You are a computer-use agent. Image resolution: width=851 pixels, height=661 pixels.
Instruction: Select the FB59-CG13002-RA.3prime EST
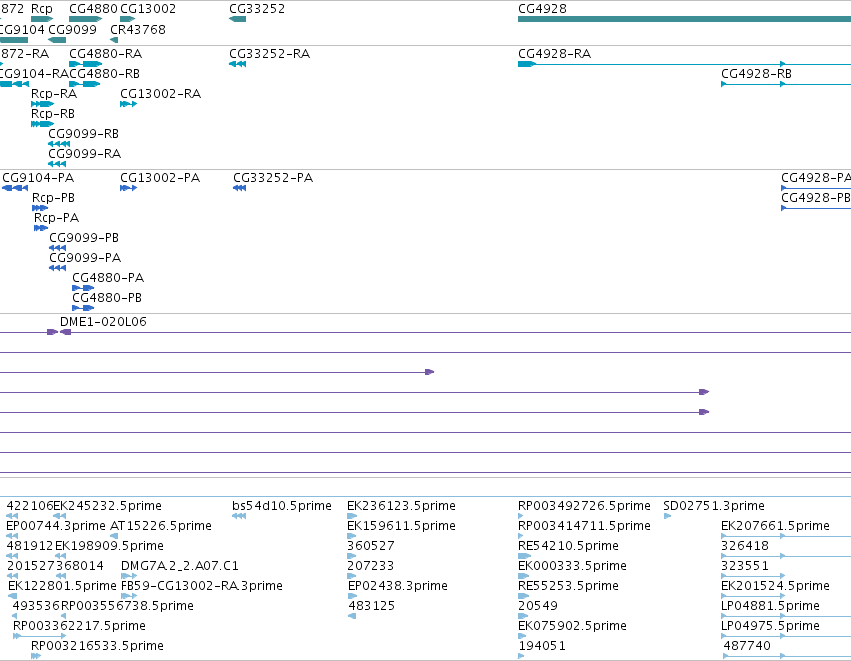point(201,586)
